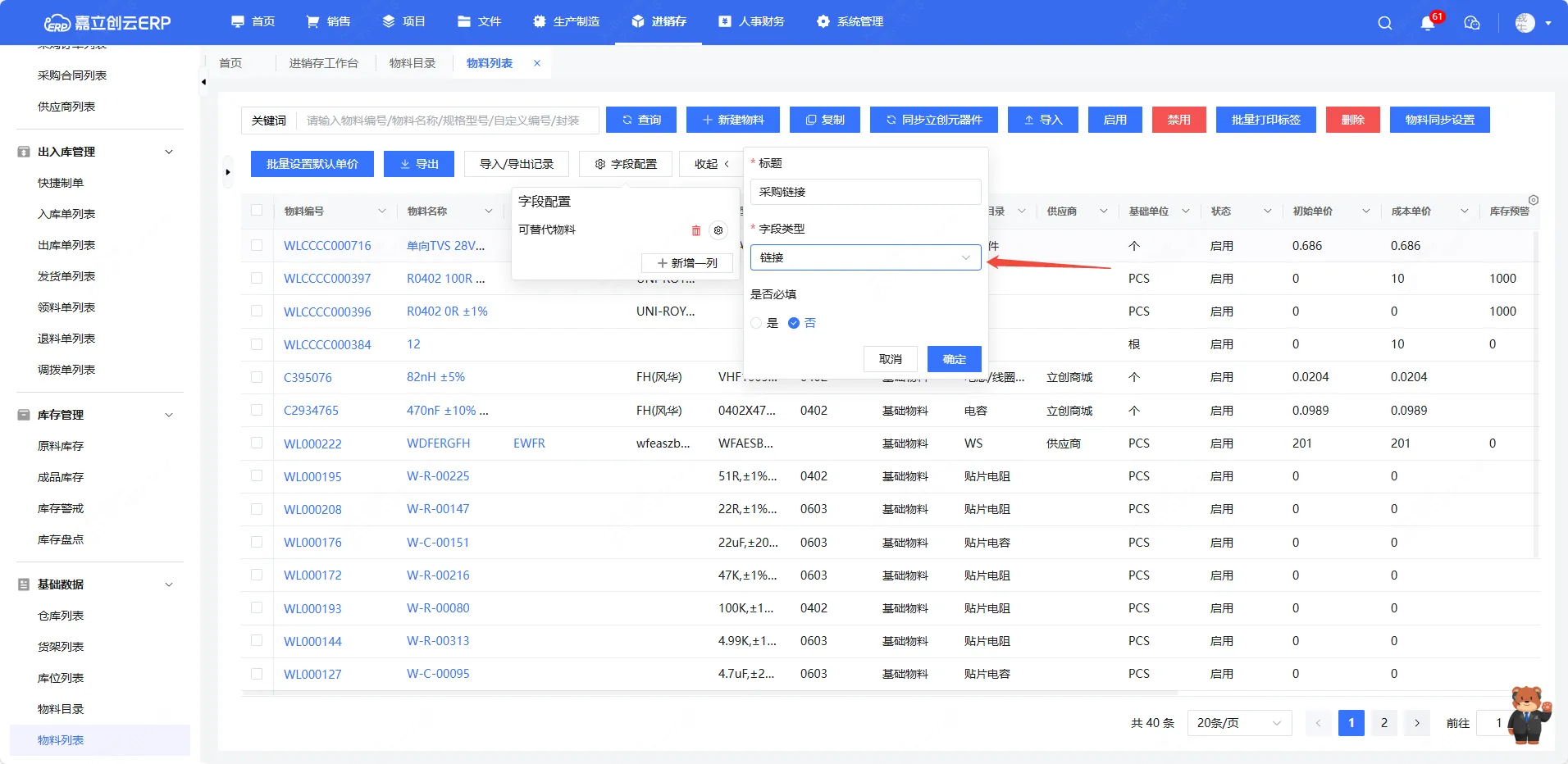
Task: Click the table column settings gear icon
Action: tap(1533, 200)
